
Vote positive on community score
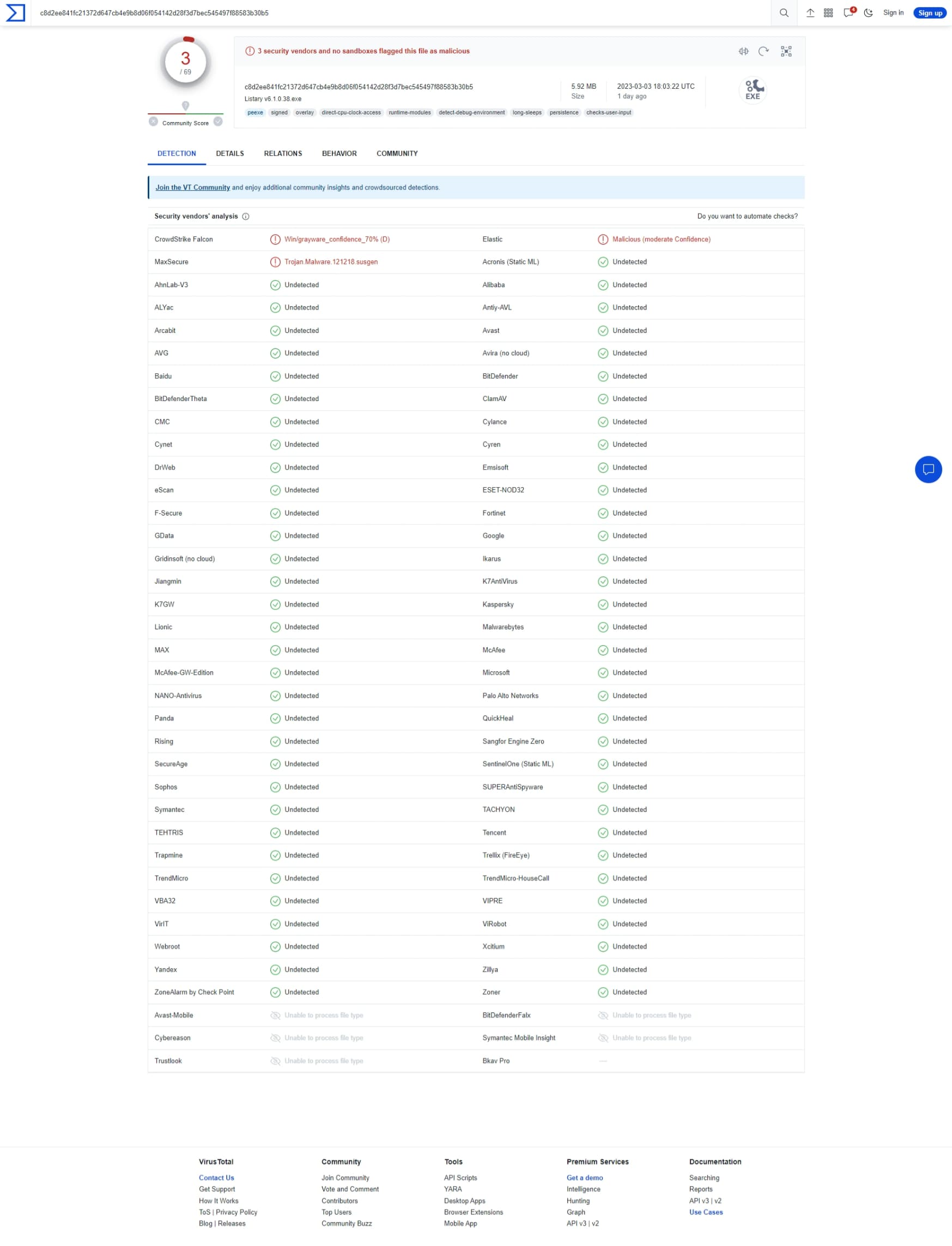pyautogui.click(x=218, y=122)
